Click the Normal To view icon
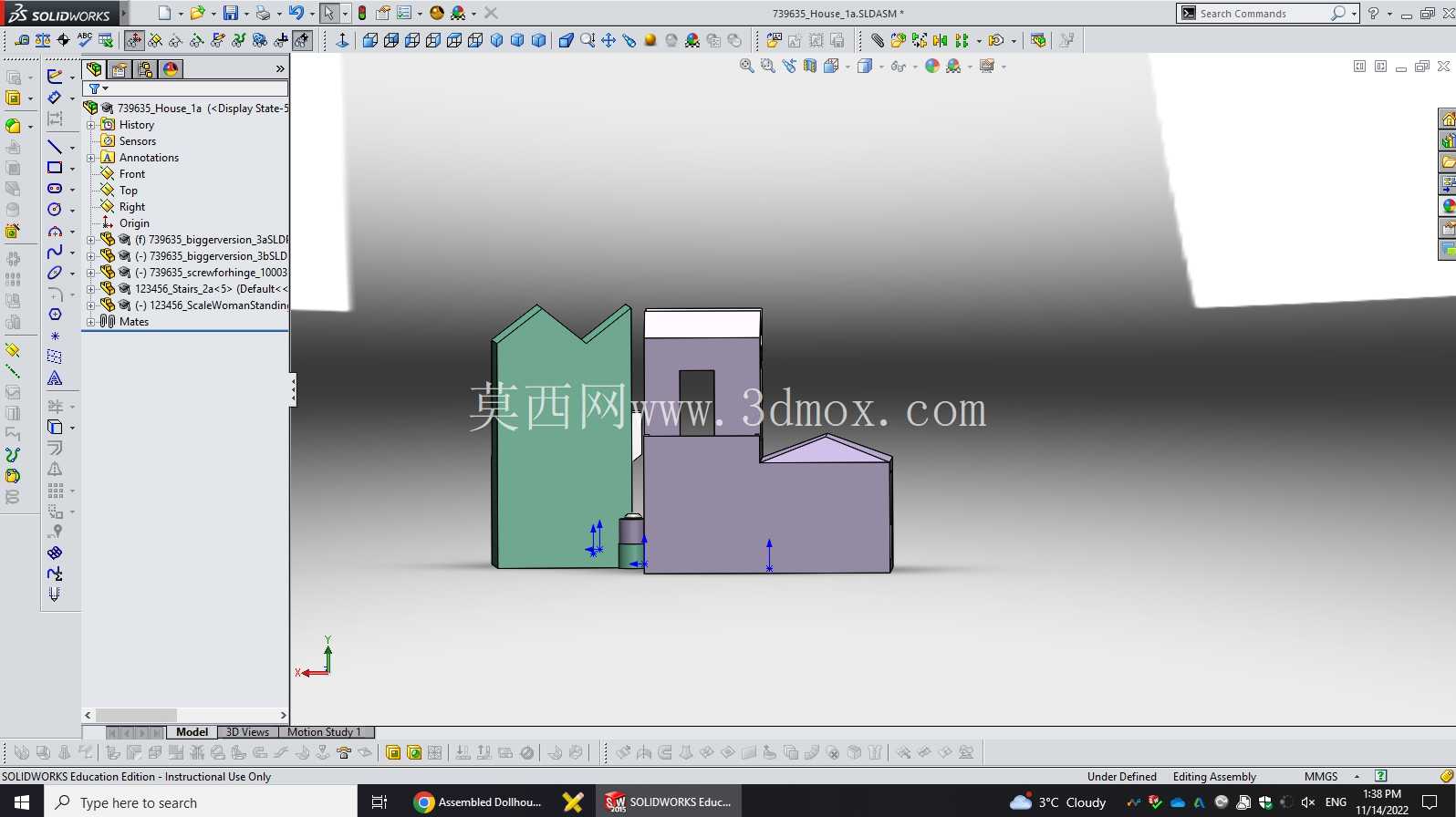The height and width of the screenshot is (817, 1456). point(342,40)
